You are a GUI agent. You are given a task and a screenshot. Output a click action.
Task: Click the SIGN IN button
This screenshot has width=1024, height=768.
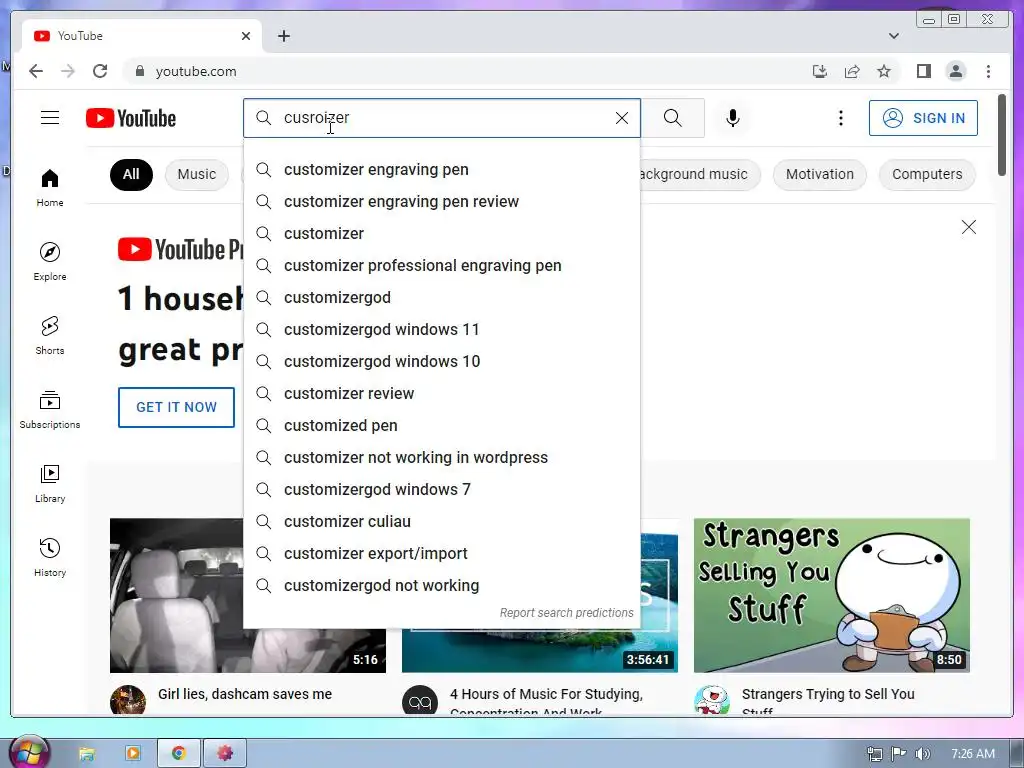click(923, 118)
